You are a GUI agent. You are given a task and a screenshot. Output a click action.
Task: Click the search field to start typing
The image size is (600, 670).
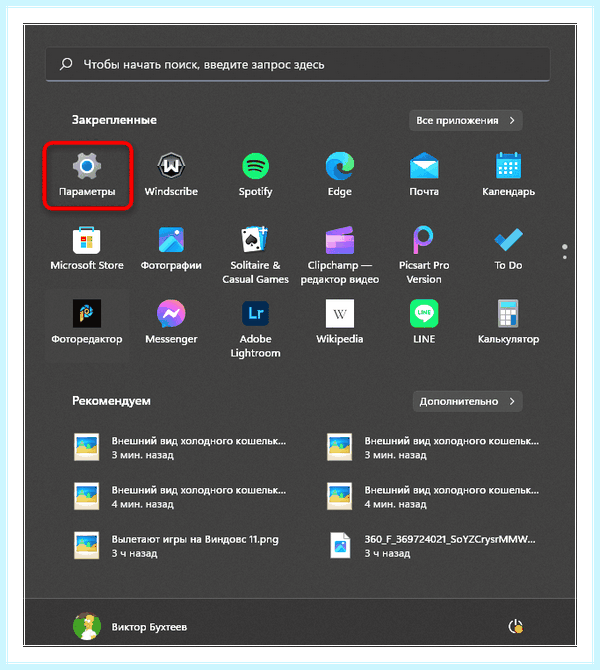click(x=297, y=65)
